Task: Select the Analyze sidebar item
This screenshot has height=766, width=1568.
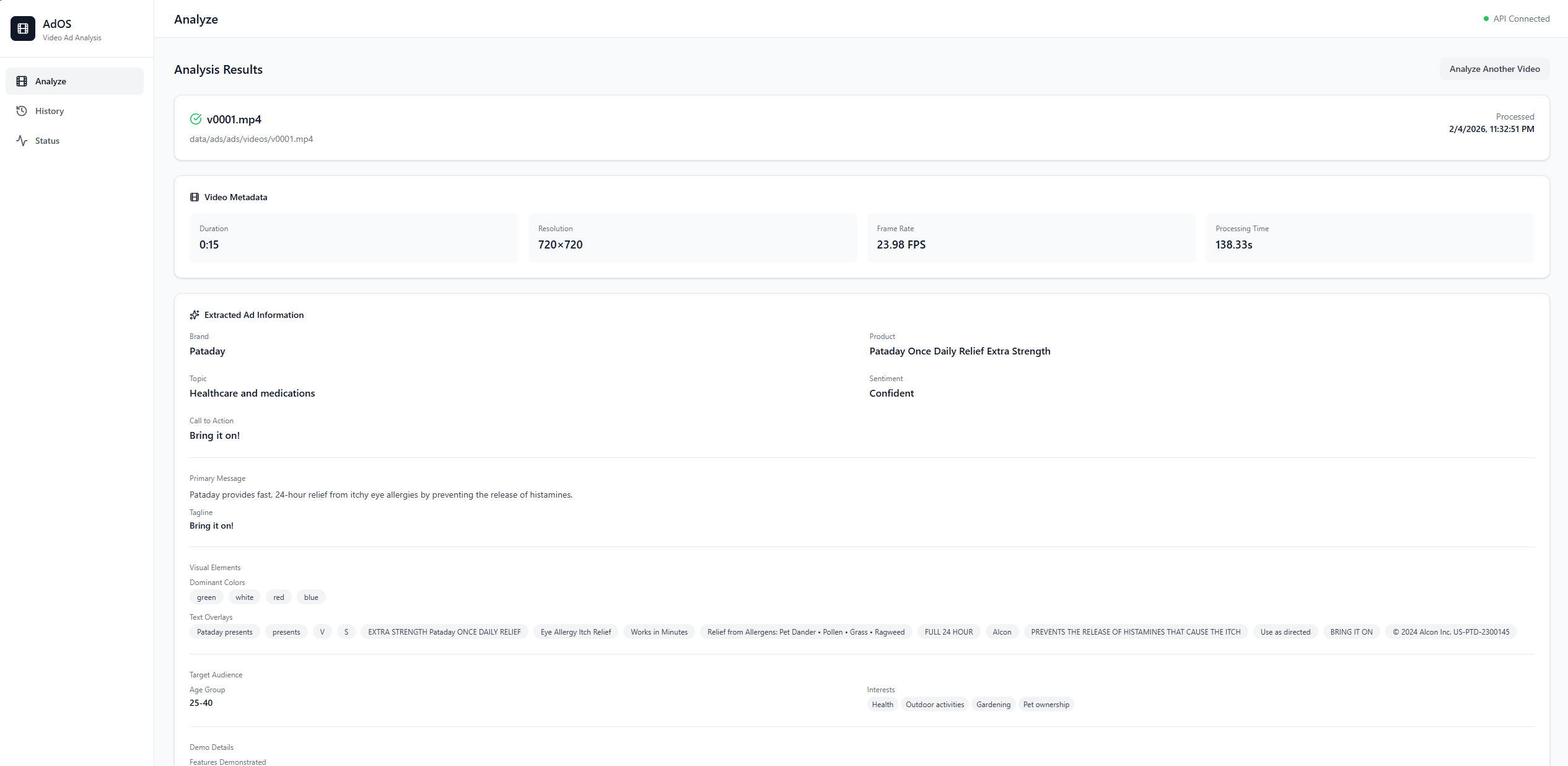Action: (51, 81)
